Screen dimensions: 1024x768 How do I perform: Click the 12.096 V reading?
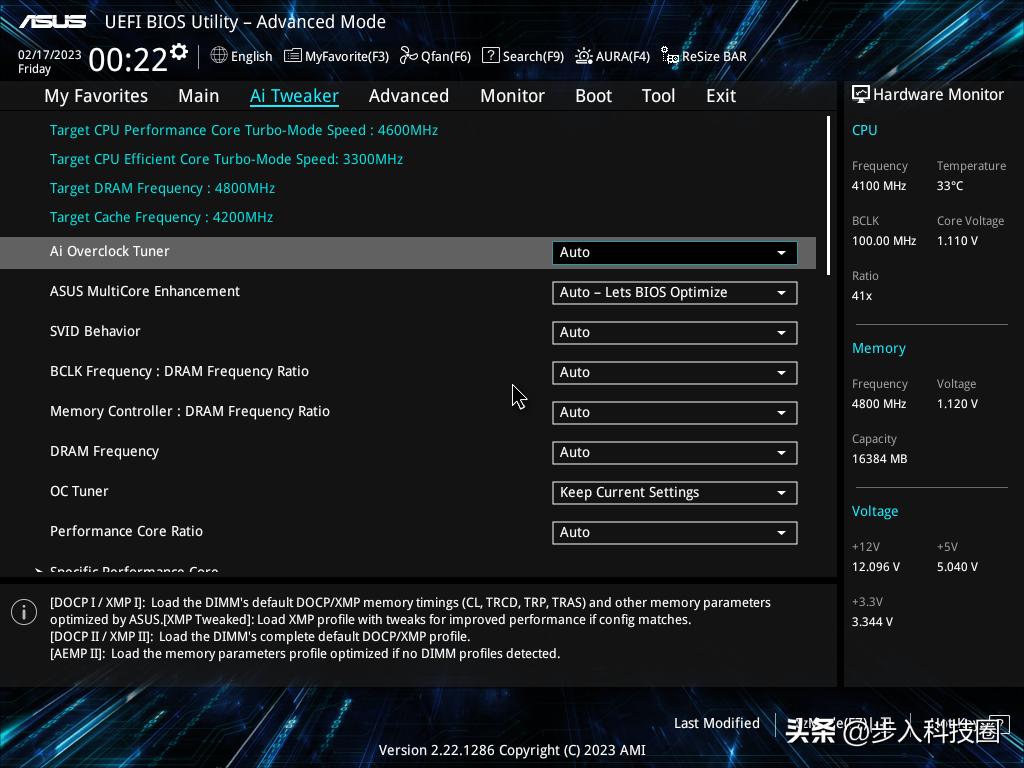[876, 567]
